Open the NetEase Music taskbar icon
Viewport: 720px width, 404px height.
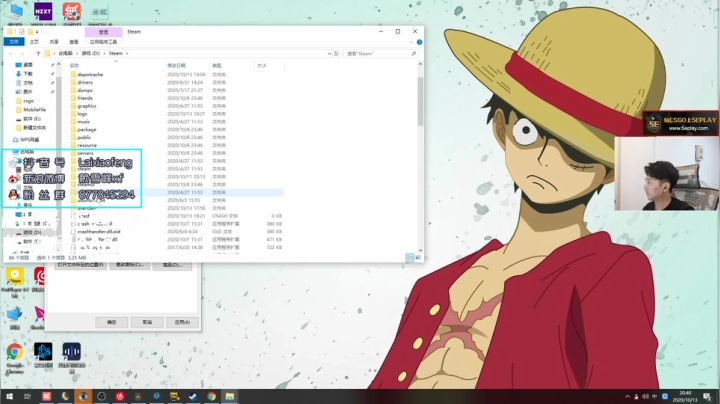pyautogui.click(x=120, y=396)
